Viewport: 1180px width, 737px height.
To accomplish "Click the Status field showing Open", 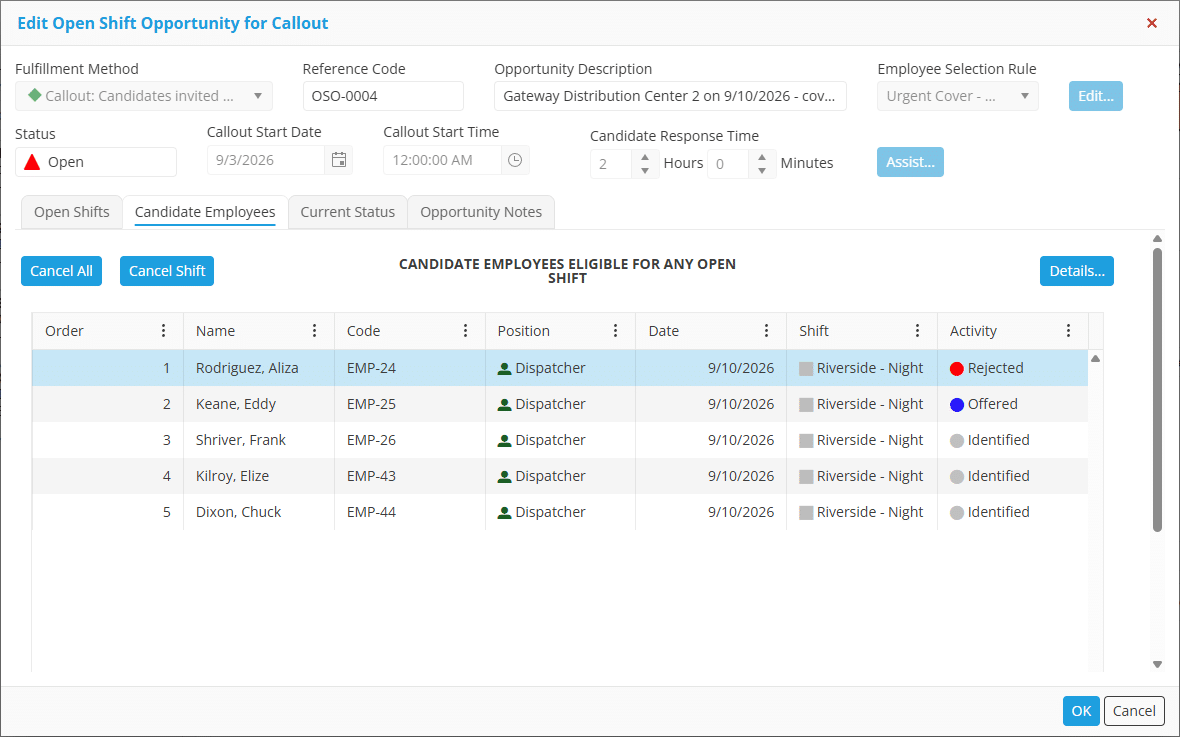I will 96,162.
